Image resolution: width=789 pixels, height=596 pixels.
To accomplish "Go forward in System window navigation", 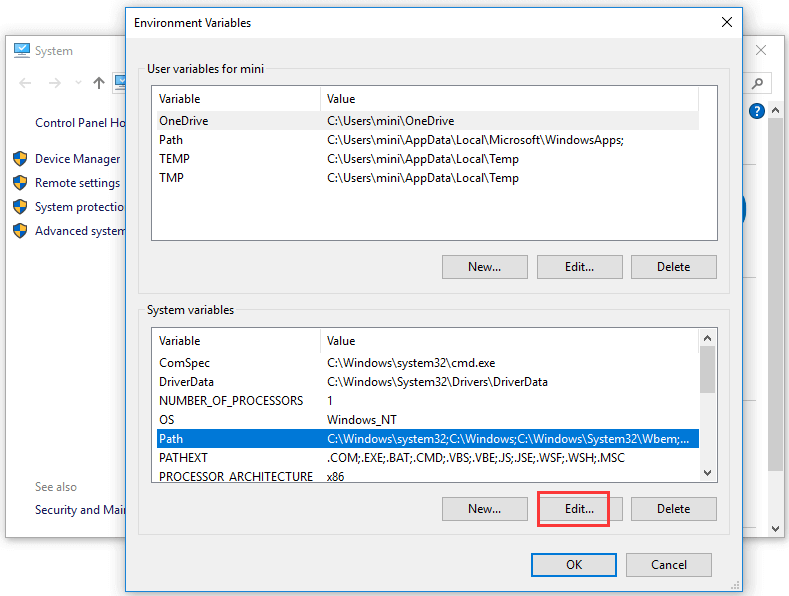I will click(x=54, y=83).
